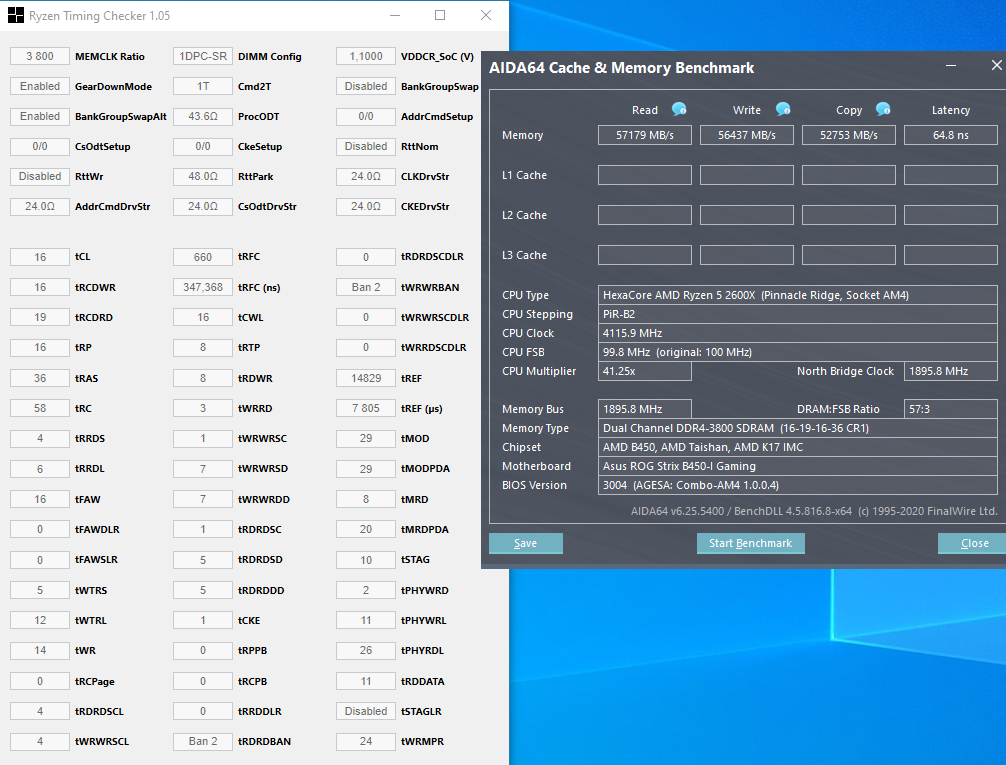Viewport: 1006px width, 765px height.
Task: Click the tWRWRBAN Ban 2 field
Action: pos(366,287)
